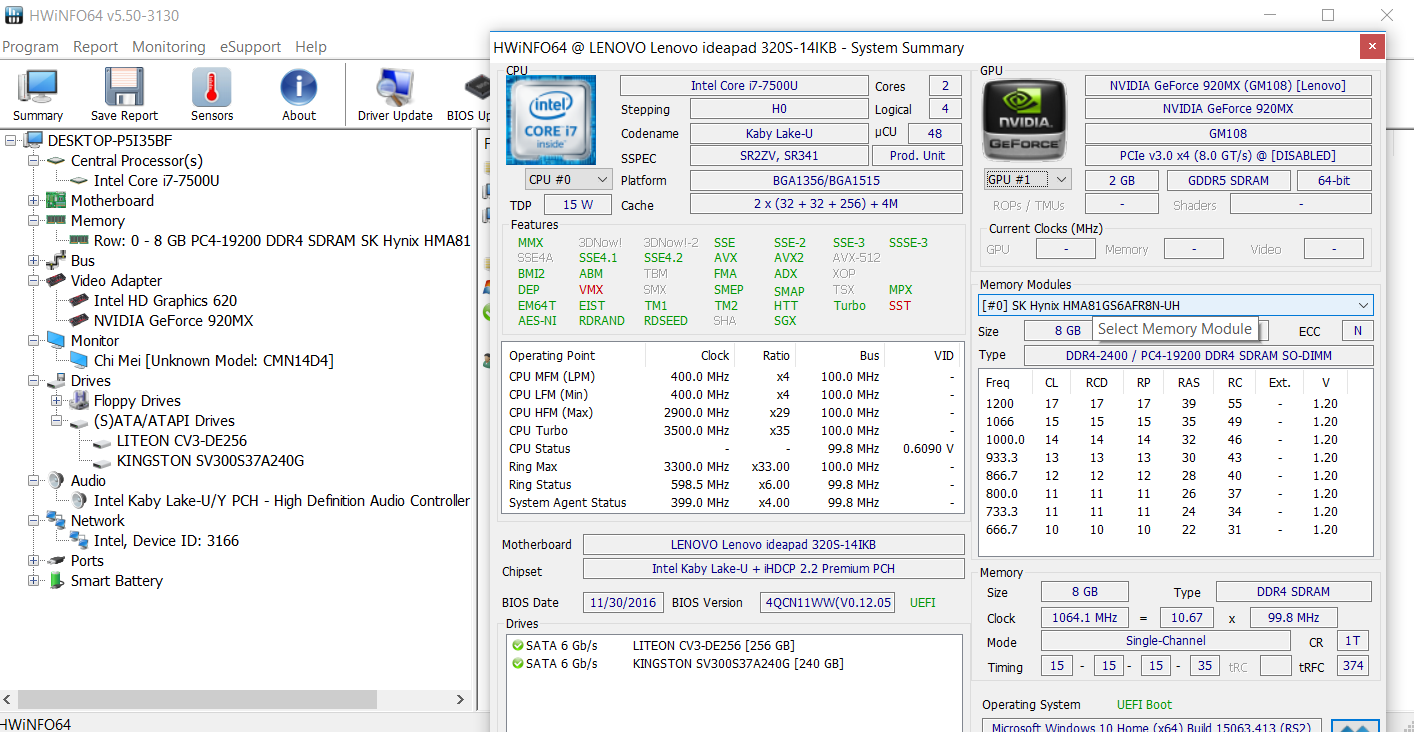
Task: Click the Intel Core i7 CPU logo
Action: (551, 119)
